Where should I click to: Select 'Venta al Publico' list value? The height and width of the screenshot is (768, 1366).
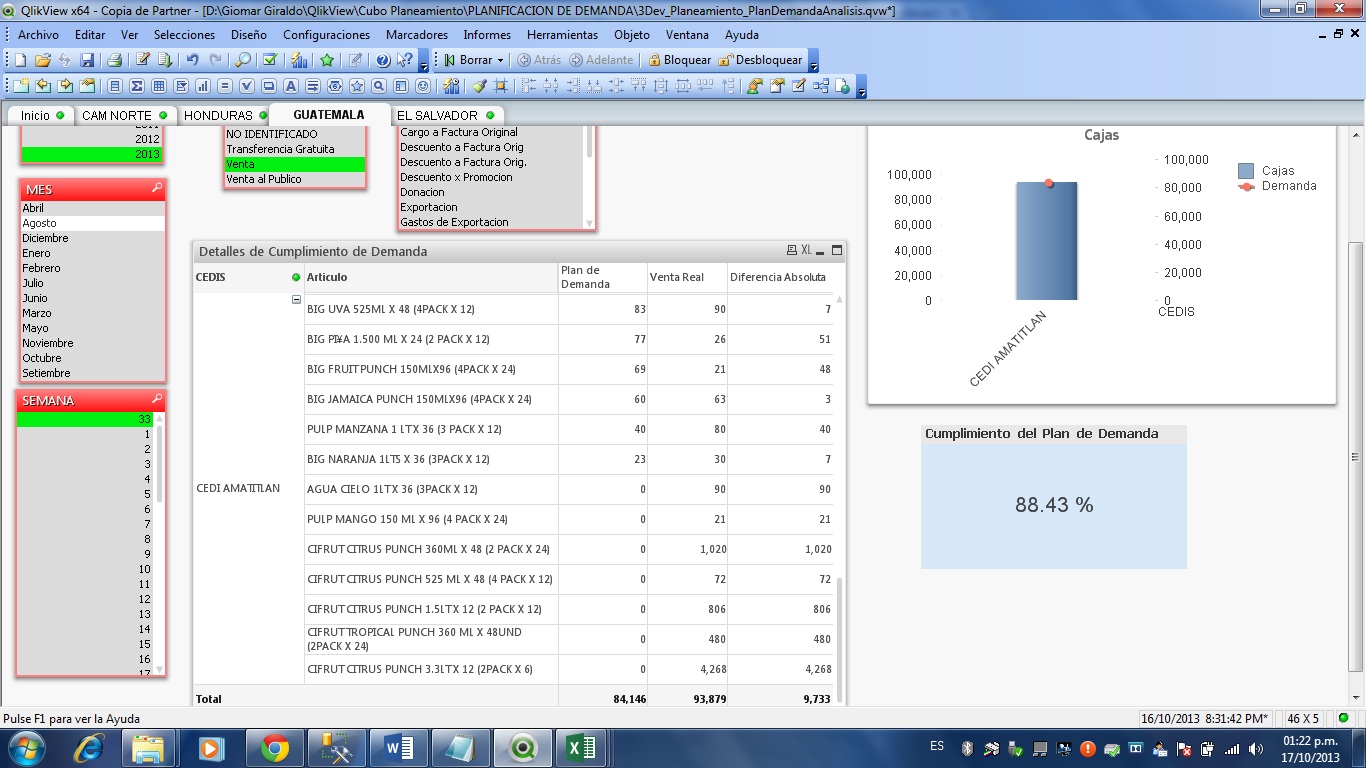pyautogui.click(x=295, y=179)
